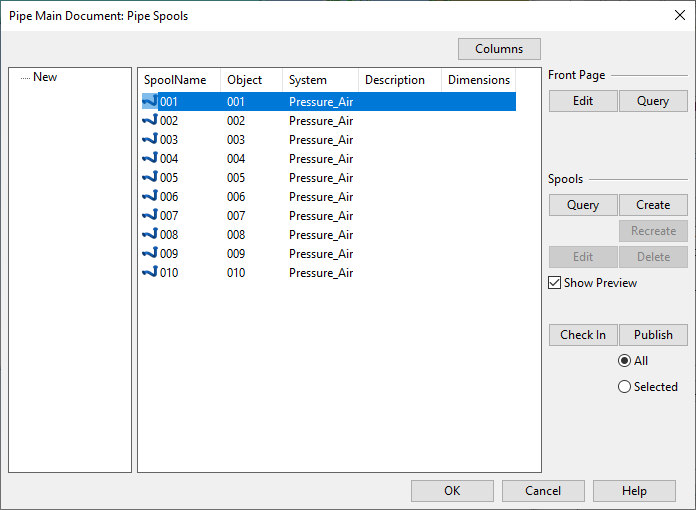The image size is (696, 510).
Task: Sort by the SpoolName column header
Action: [176, 80]
